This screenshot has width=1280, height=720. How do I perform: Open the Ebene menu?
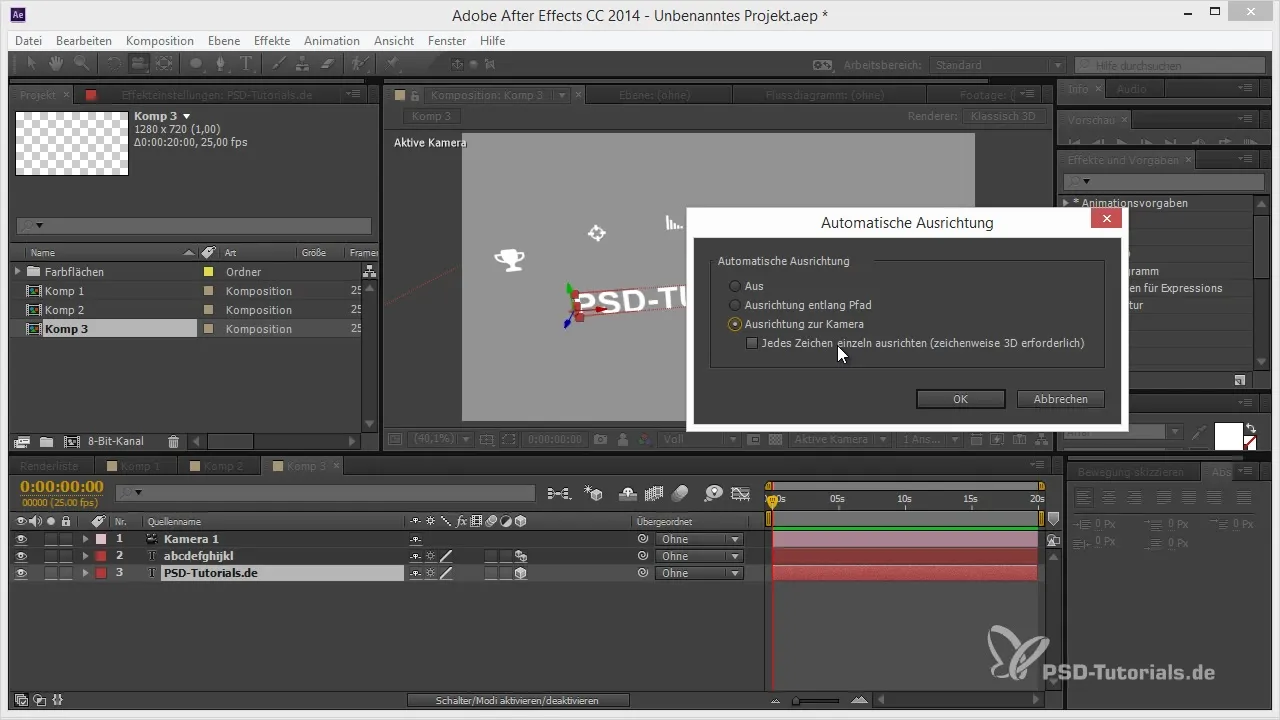coord(224,41)
